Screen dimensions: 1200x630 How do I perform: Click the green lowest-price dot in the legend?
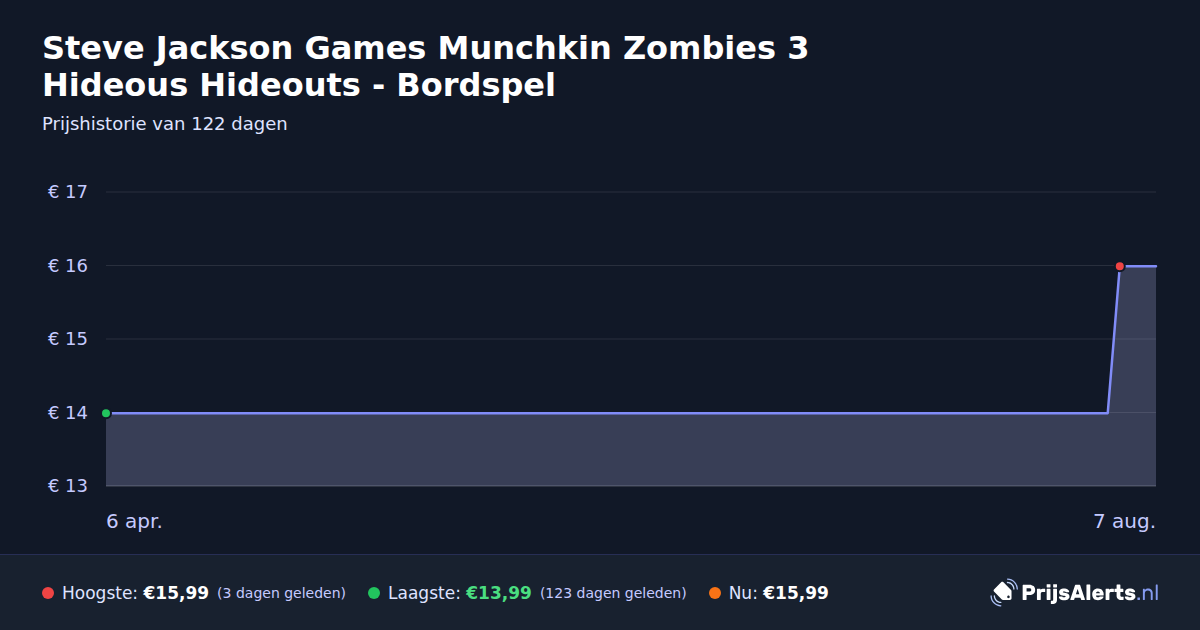point(374,593)
